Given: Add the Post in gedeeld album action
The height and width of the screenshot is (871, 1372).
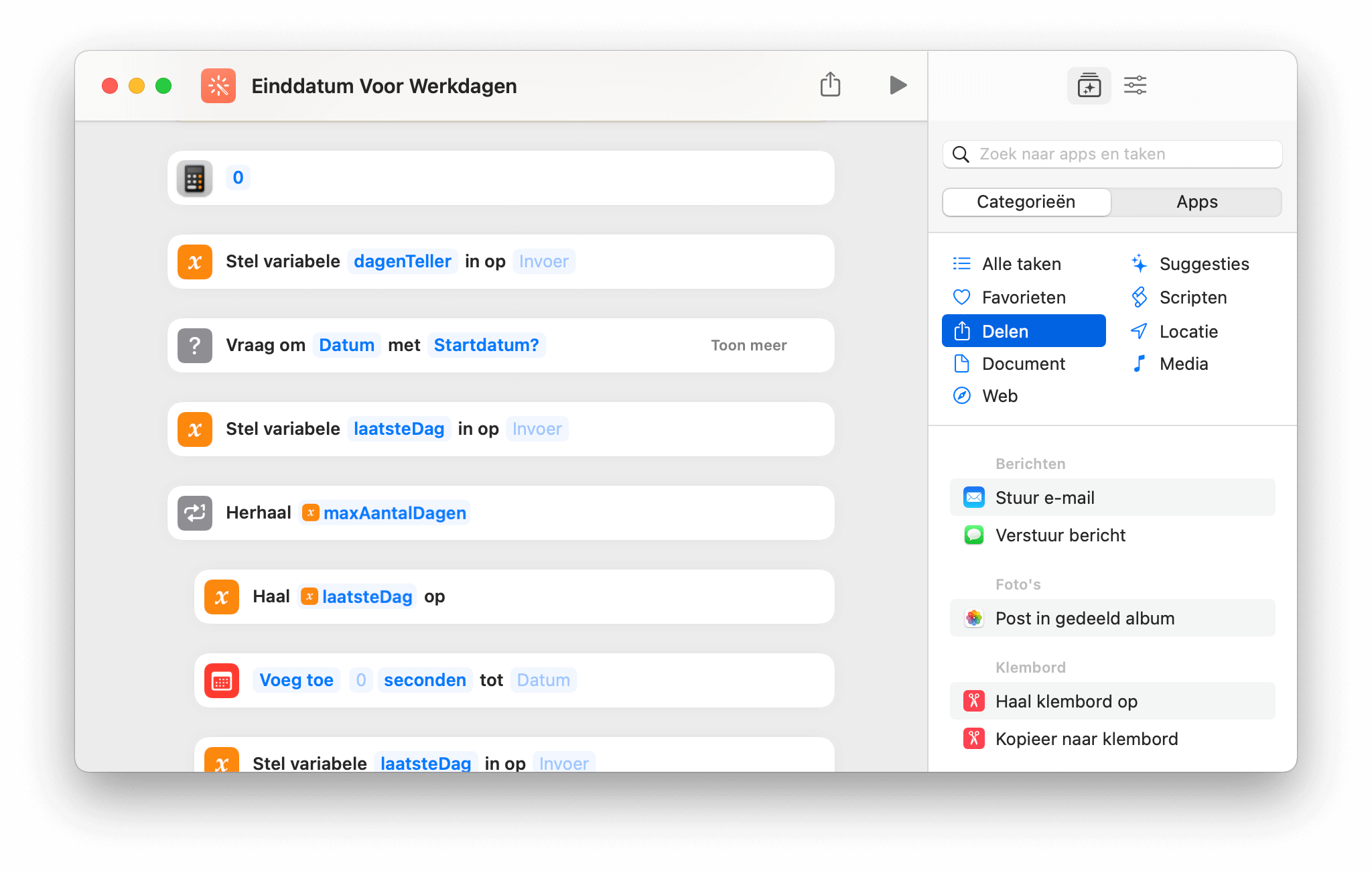Looking at the screenshot, I should [1112, 618].
